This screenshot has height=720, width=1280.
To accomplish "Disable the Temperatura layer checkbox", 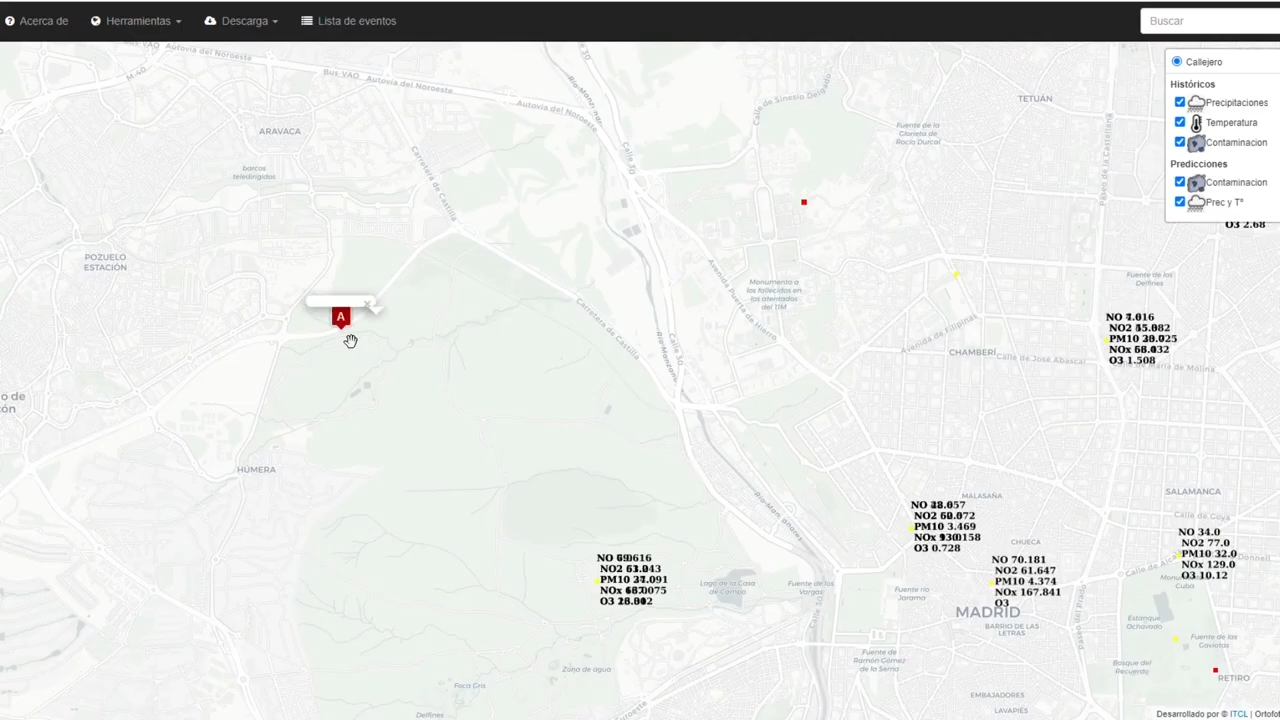I will point(1180,122).
